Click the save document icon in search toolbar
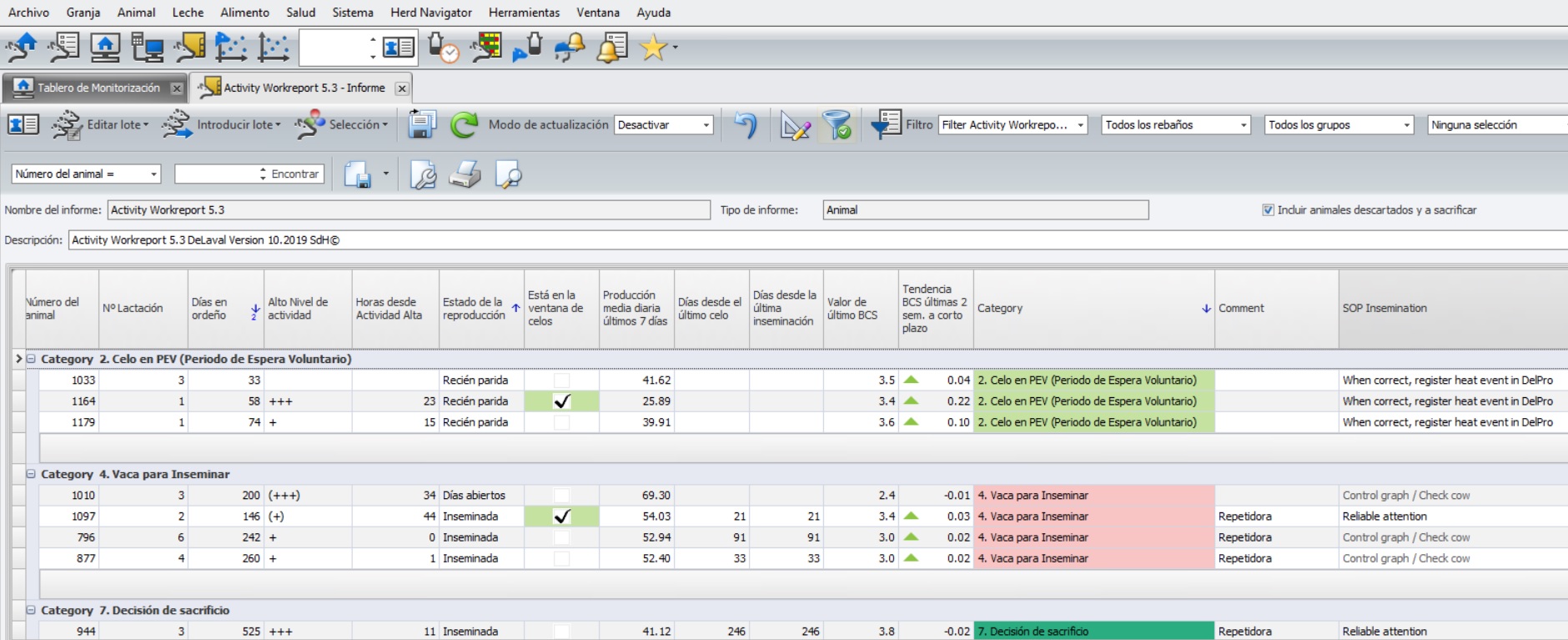 point(358,174)
